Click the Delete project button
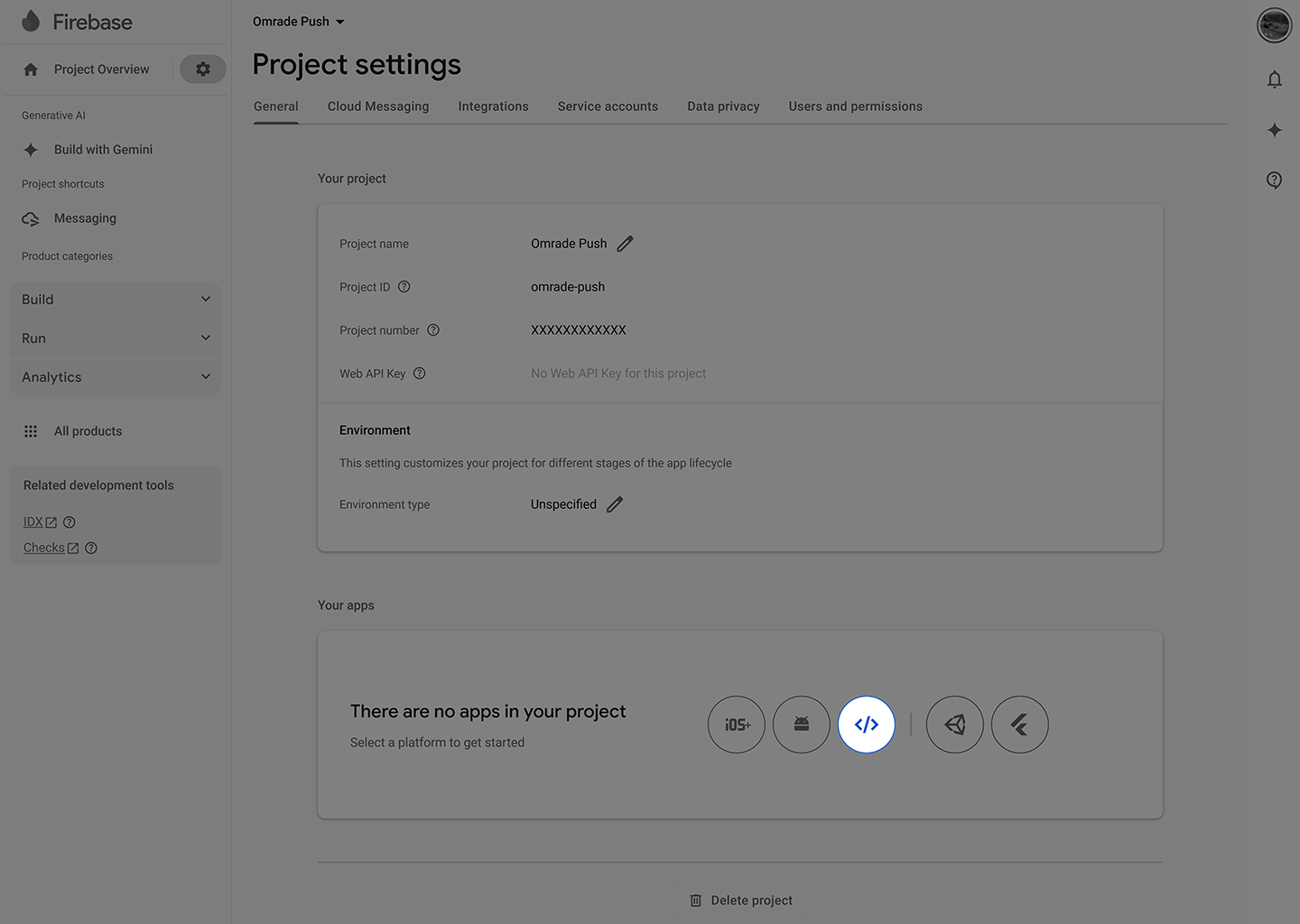1300x924 pixels. click(741, 901)
